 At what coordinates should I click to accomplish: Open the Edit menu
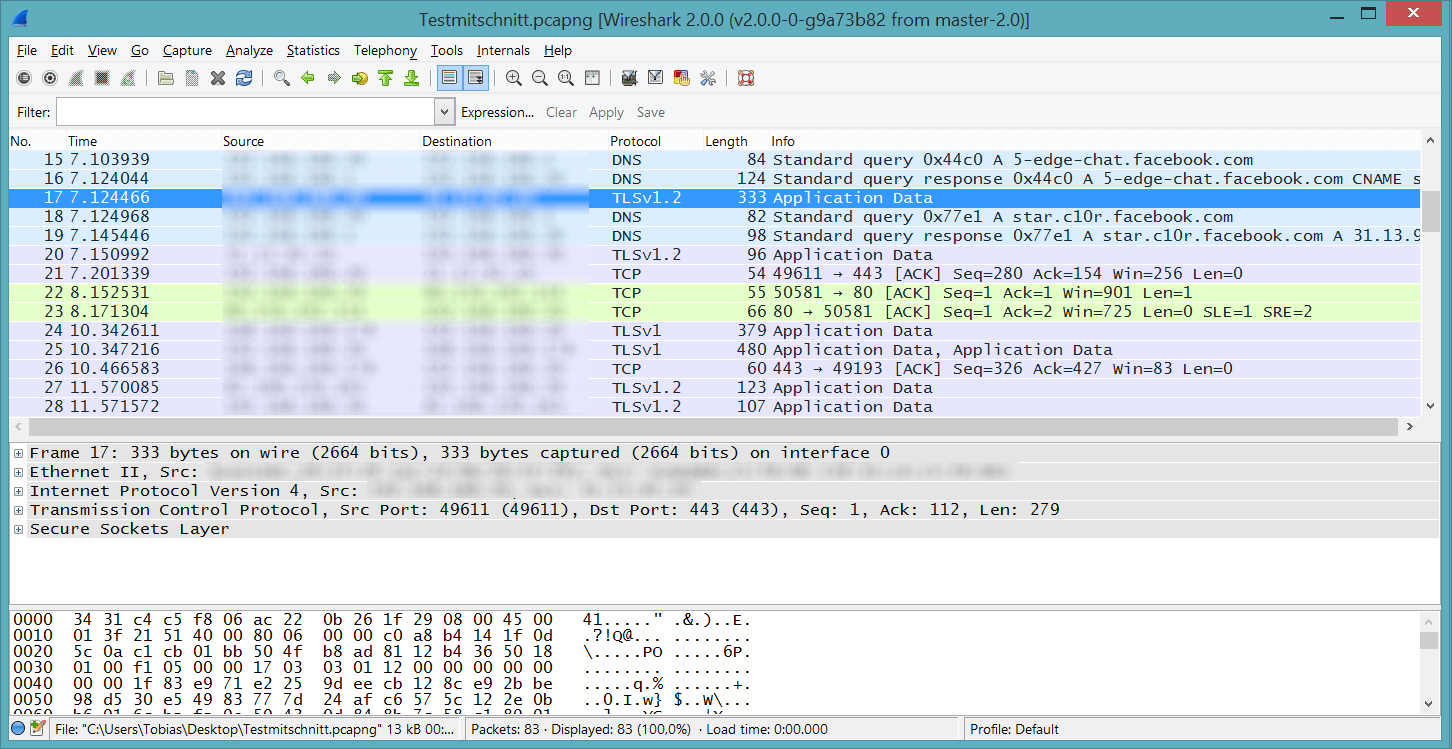click(x=62, y=50)
